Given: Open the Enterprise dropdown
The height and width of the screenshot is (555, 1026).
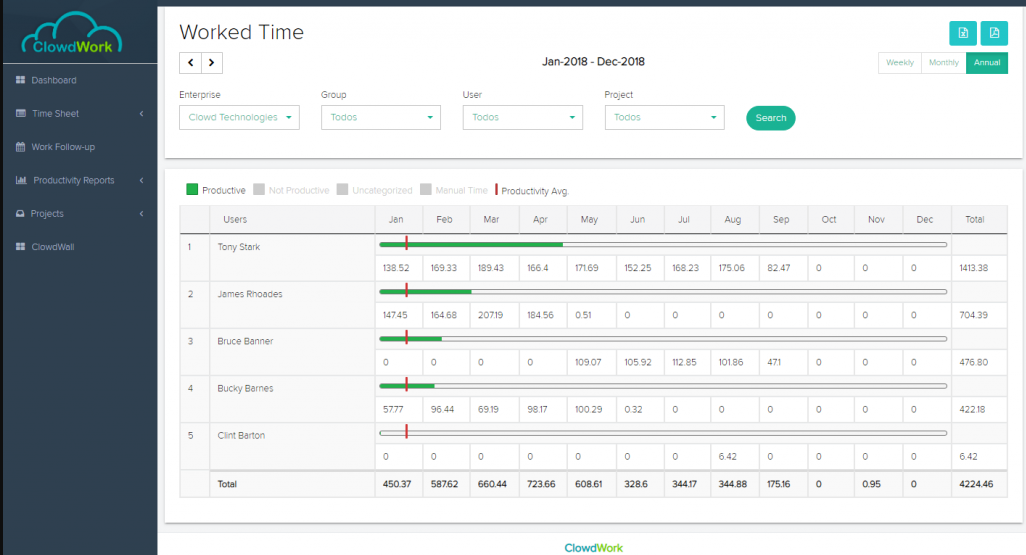Looking at the screenshot, I should 239,118.
